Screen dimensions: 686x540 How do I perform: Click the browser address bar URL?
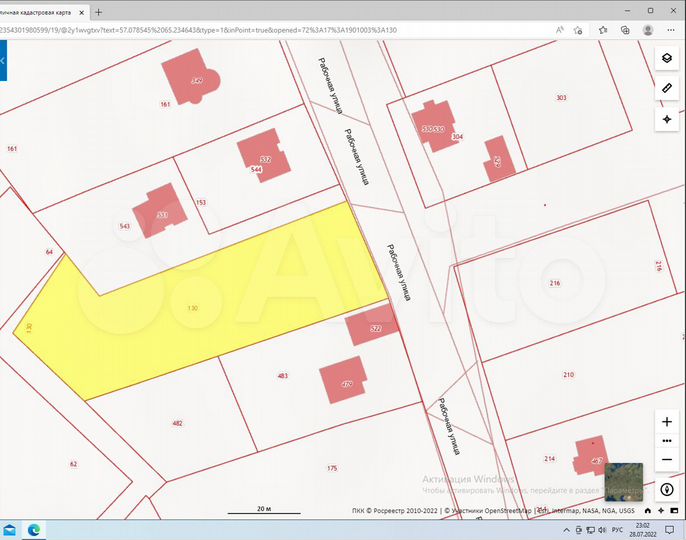click(250, 31)
